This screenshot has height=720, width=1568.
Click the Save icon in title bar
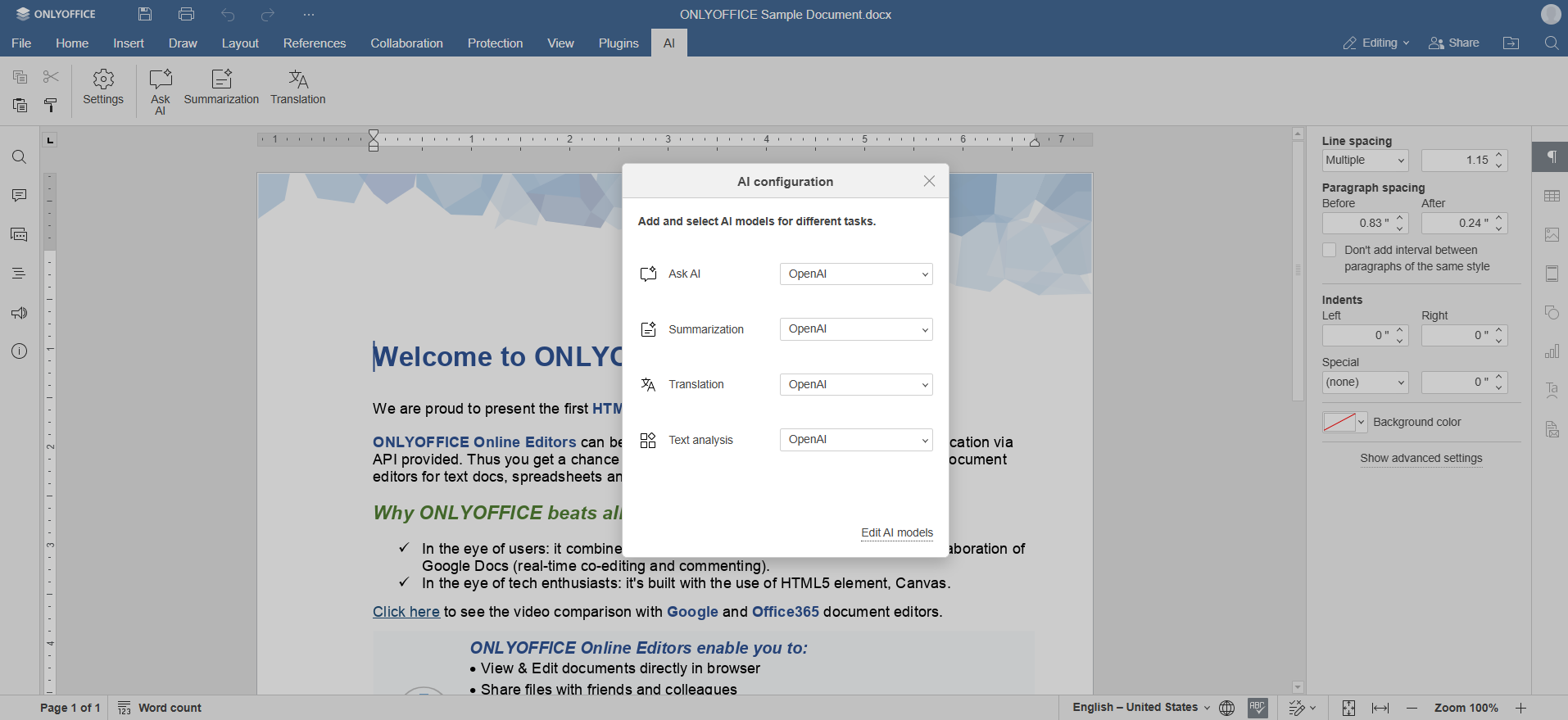pyautogui.click(x=145, y=15)
